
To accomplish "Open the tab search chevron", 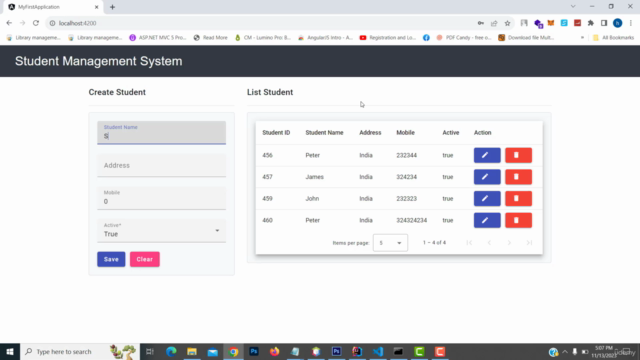I will (573, 7).
